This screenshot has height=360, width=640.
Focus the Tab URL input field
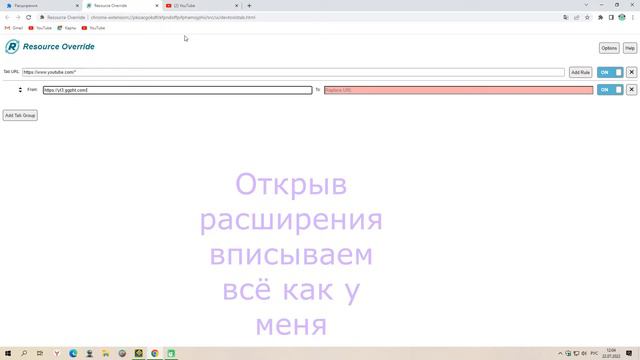pyautogui.click(x=293, y=72)
